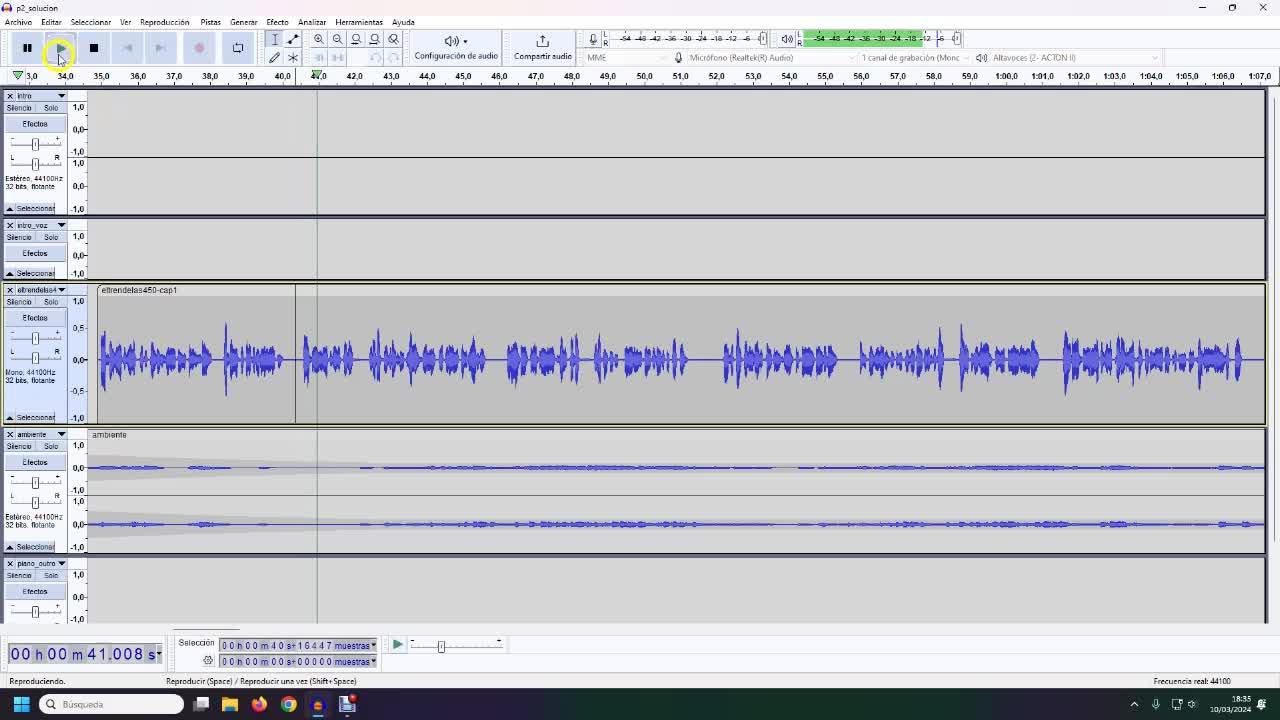Click the green Play button in transport toolbar

[x=60, y=48]
